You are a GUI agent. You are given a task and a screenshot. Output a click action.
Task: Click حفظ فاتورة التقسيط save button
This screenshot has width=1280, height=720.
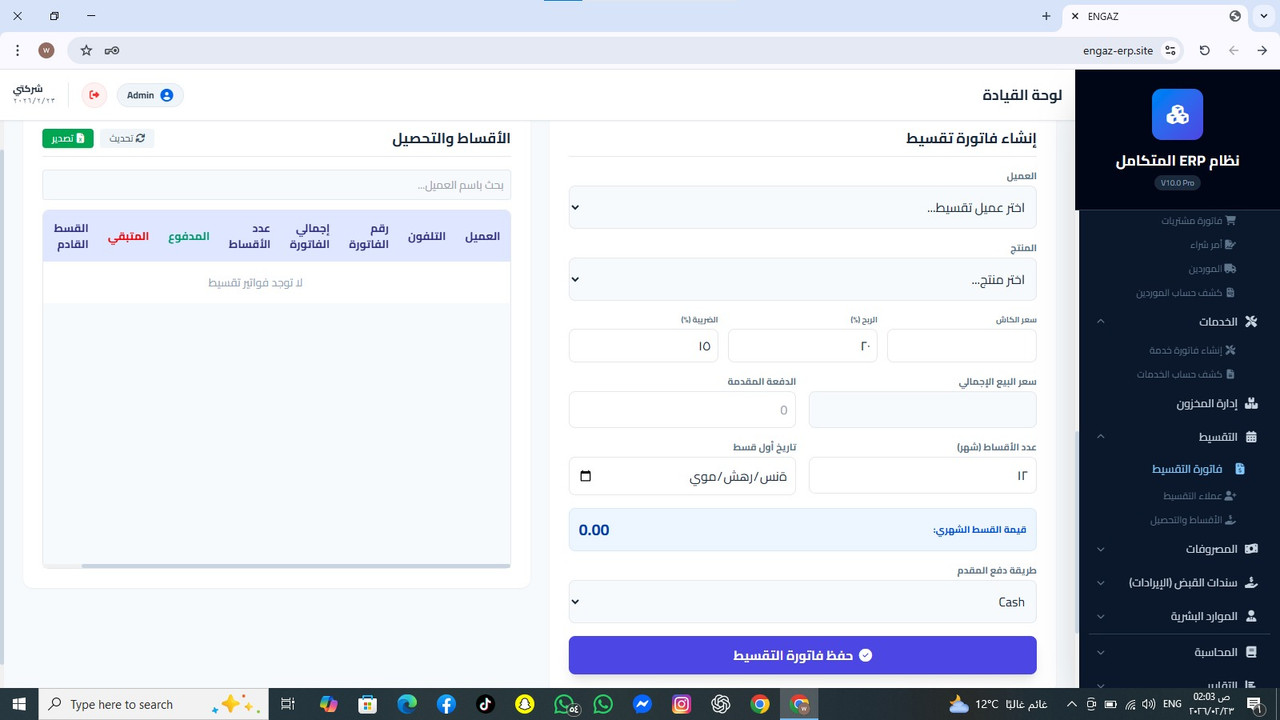coord(802,654)
